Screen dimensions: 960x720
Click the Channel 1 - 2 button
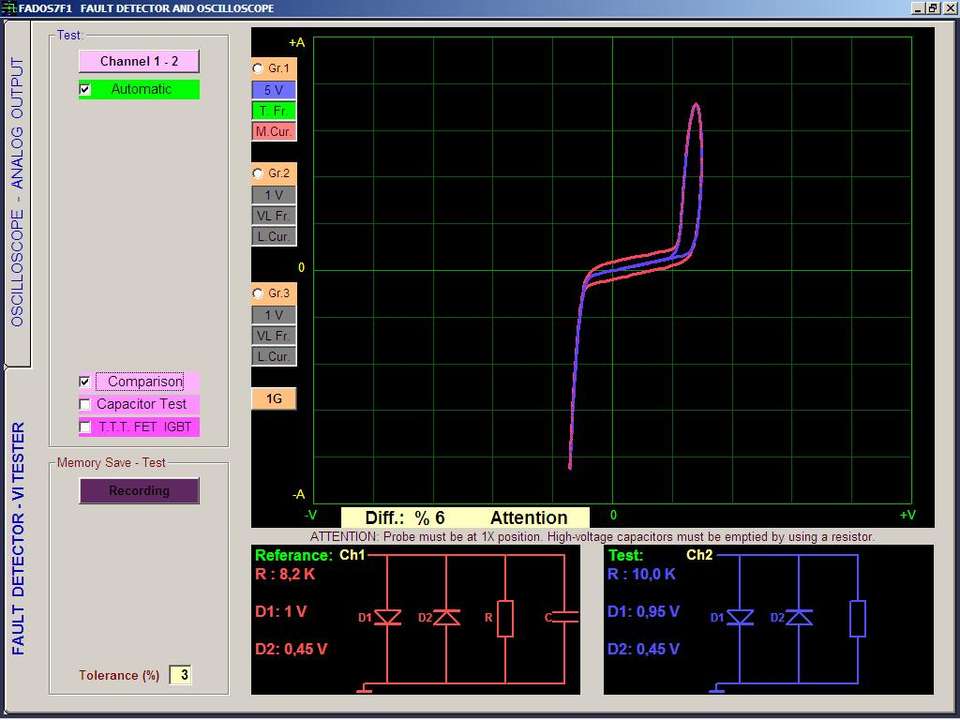139,61
